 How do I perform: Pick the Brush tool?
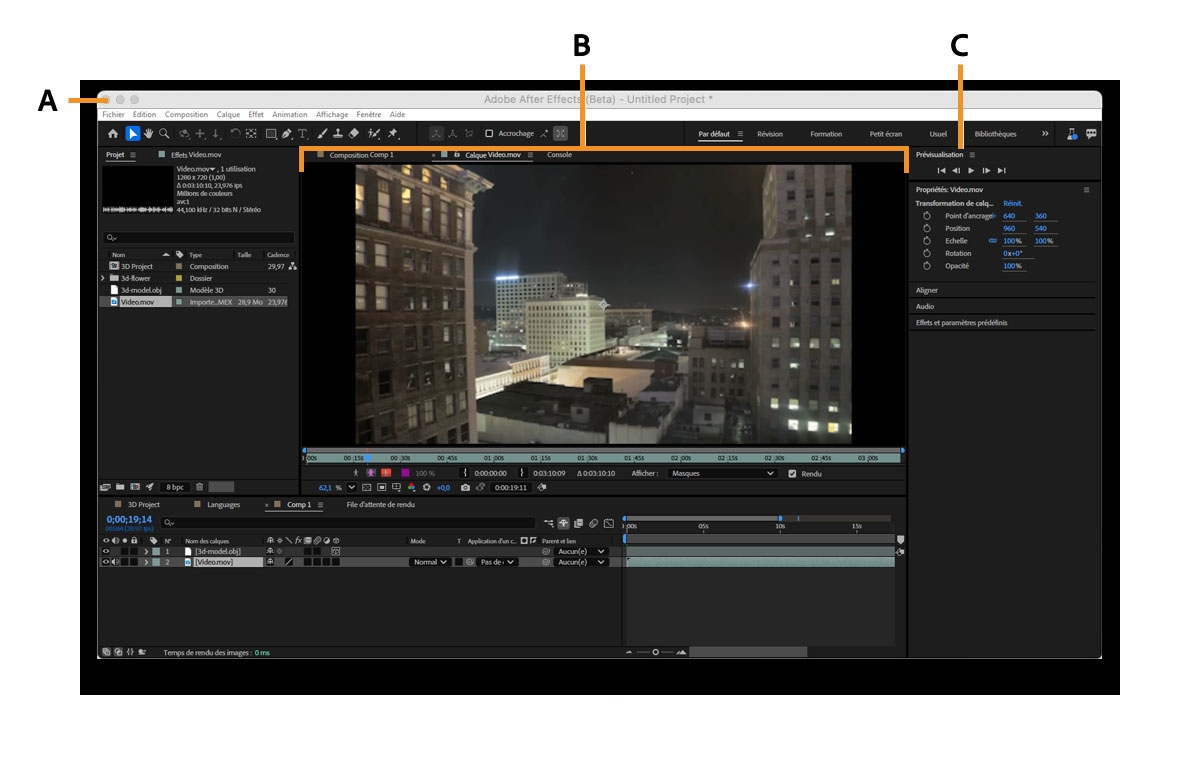[322, 133]
